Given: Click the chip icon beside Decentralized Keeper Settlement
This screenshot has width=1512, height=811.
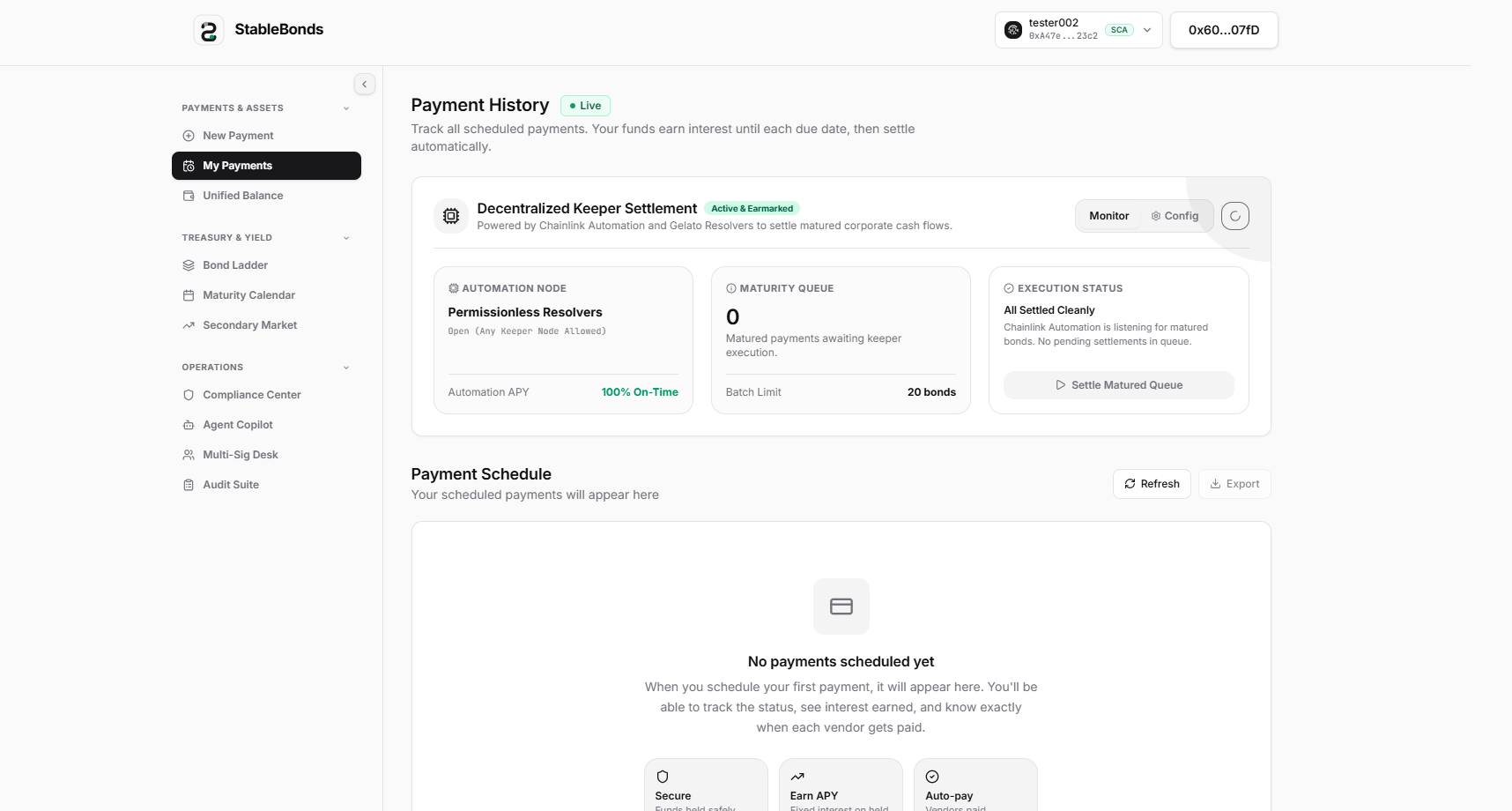Looking at the screenshot, I should [x=451, y=216].
